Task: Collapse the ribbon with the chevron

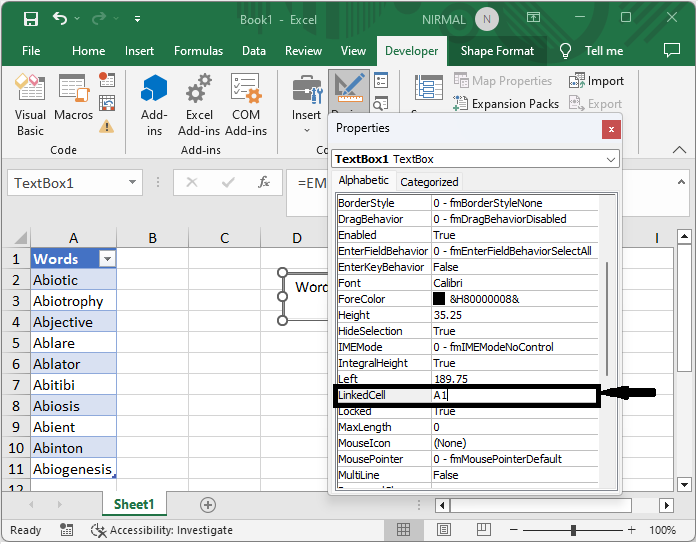Action: pos(679,150)
